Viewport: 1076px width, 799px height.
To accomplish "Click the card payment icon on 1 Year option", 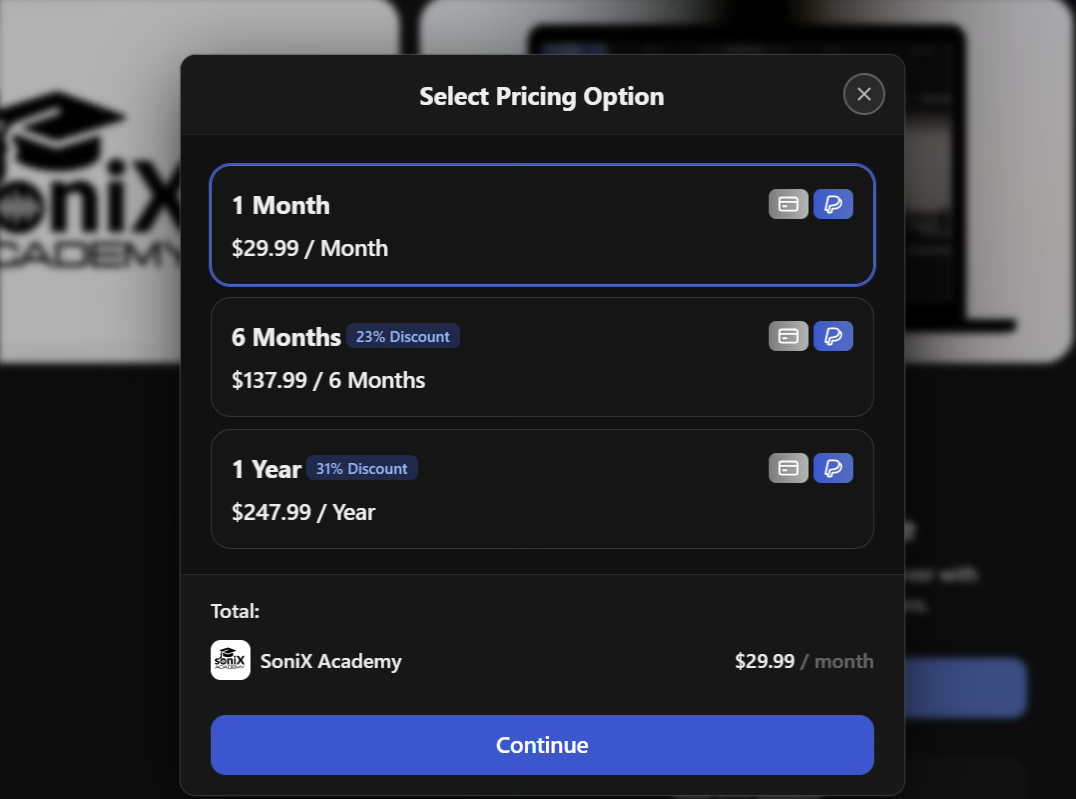I will pyautogui.click(x=788, y=467).
